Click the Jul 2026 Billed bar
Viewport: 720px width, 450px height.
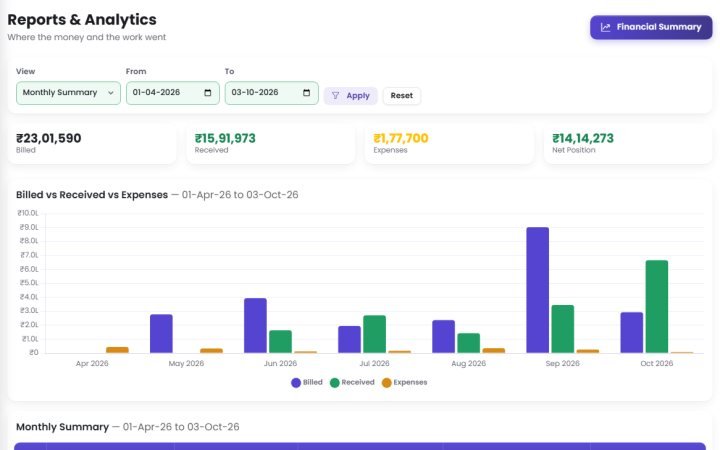349,340
